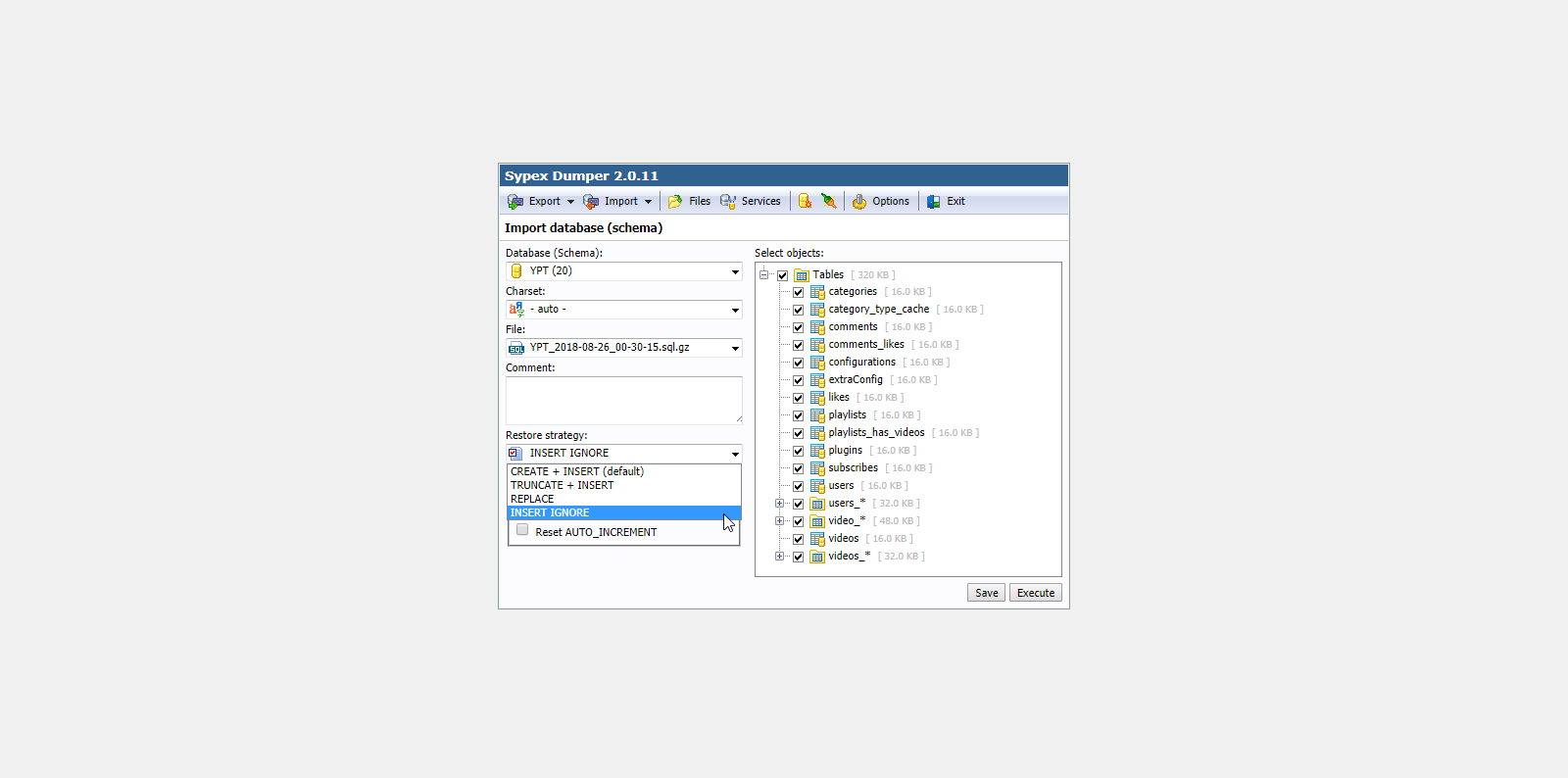Click the Exit door icon
Image resolution: width=1568 pixels, height=778 pixels.
[934, 201]
